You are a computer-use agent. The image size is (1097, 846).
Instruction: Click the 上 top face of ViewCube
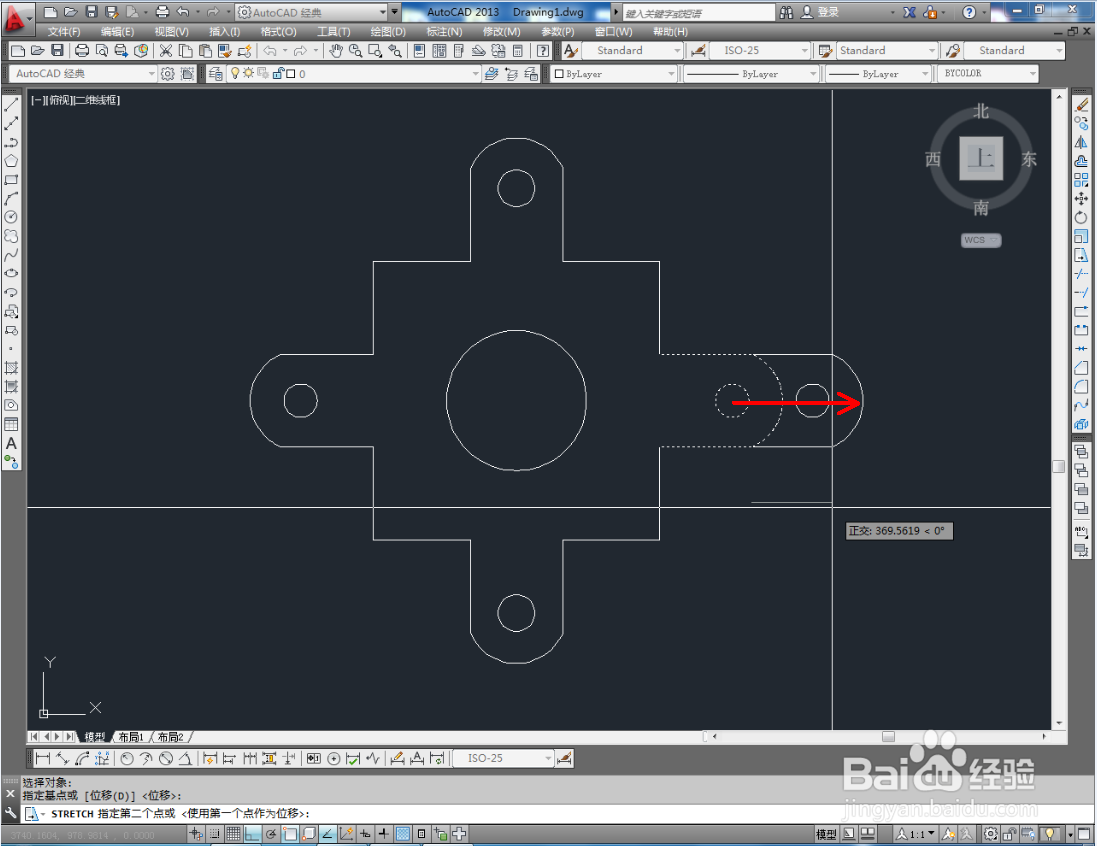pyautogui.click(x=981, y=159)
